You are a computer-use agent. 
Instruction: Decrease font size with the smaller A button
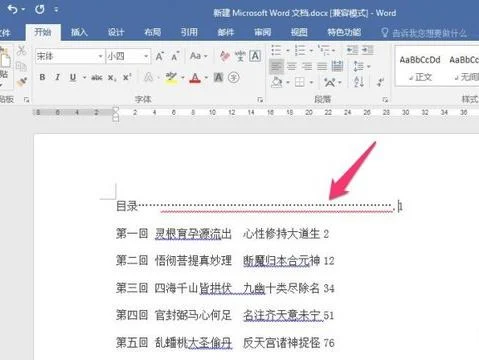click(175, 57)
